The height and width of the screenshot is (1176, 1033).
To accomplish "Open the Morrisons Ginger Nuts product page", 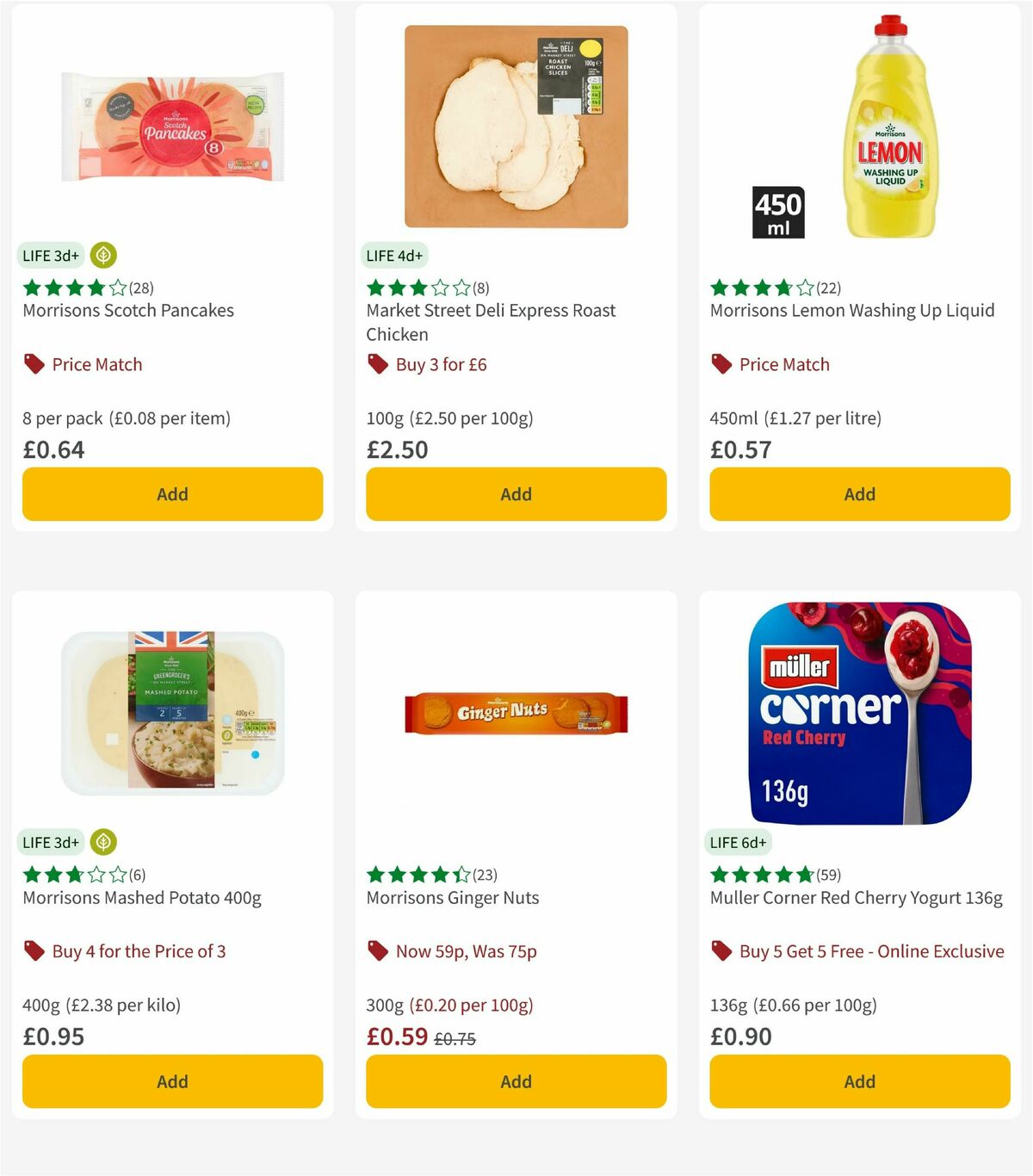I will tap(452, 897).
